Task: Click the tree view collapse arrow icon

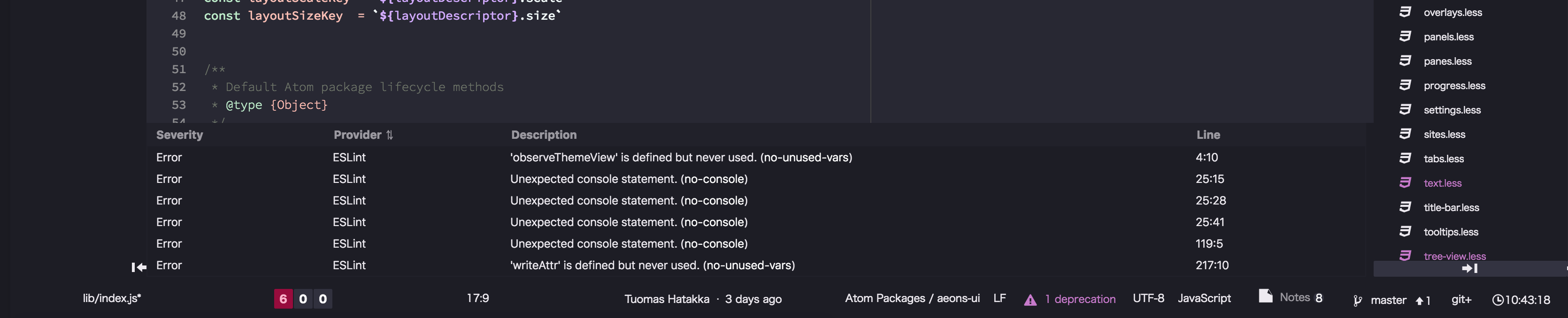Action: tap(1469, 268)
